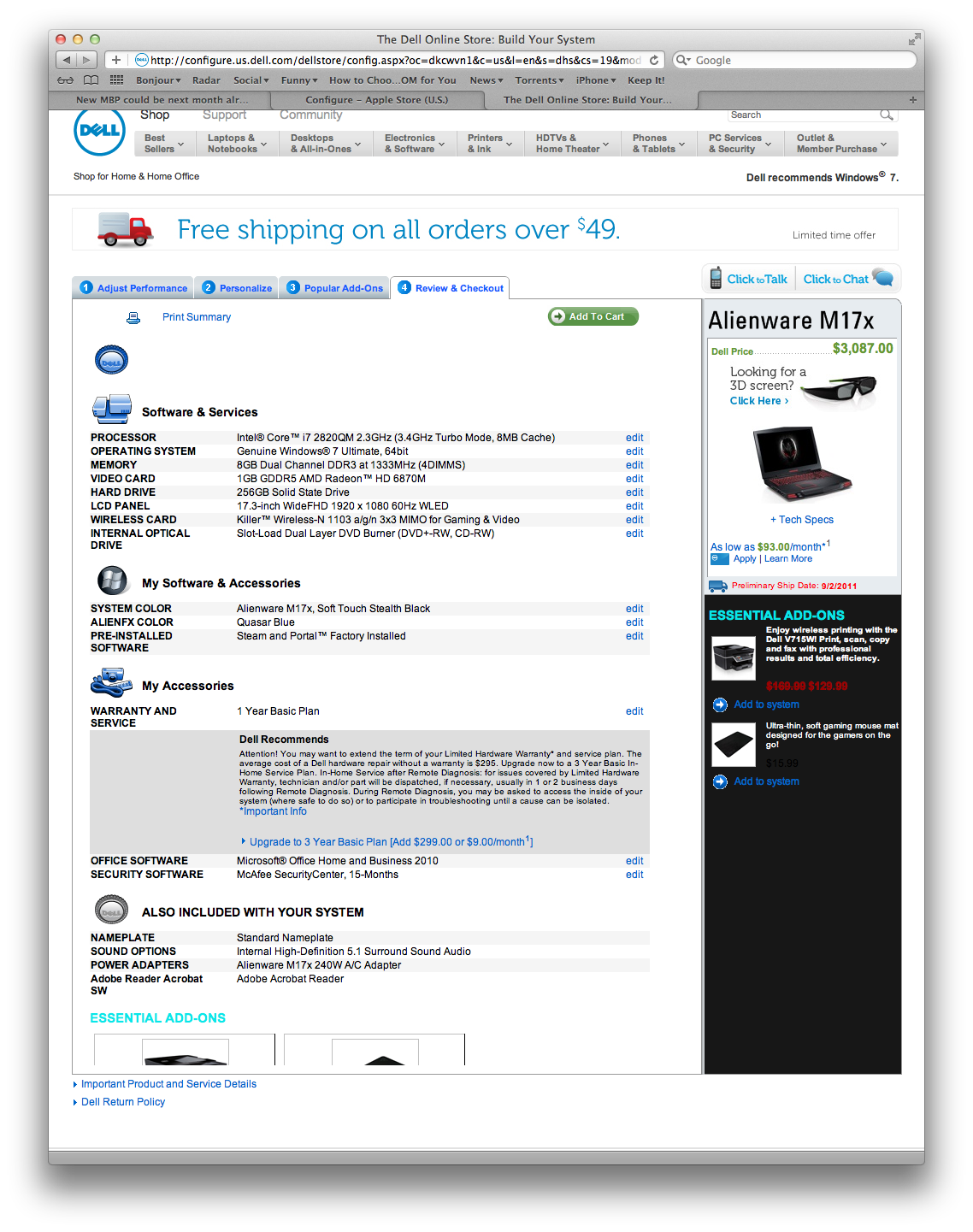Switch to Personalize step tab
Screen dimensions: 973x1232
point(239,288)
